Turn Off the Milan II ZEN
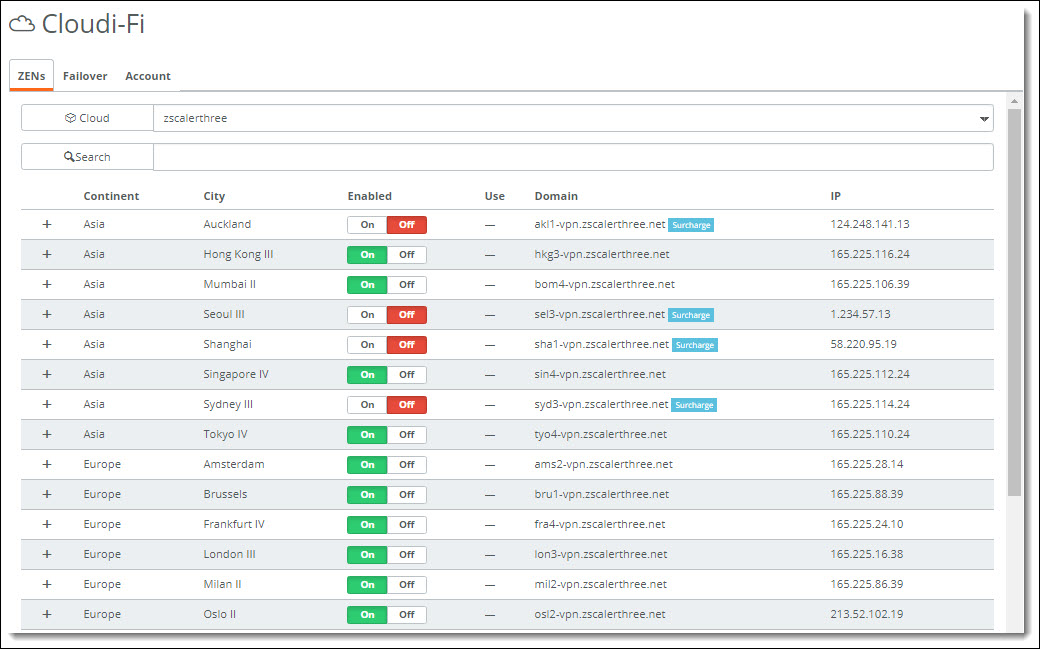The image size is (1040, 649). (x=407, y=585)
